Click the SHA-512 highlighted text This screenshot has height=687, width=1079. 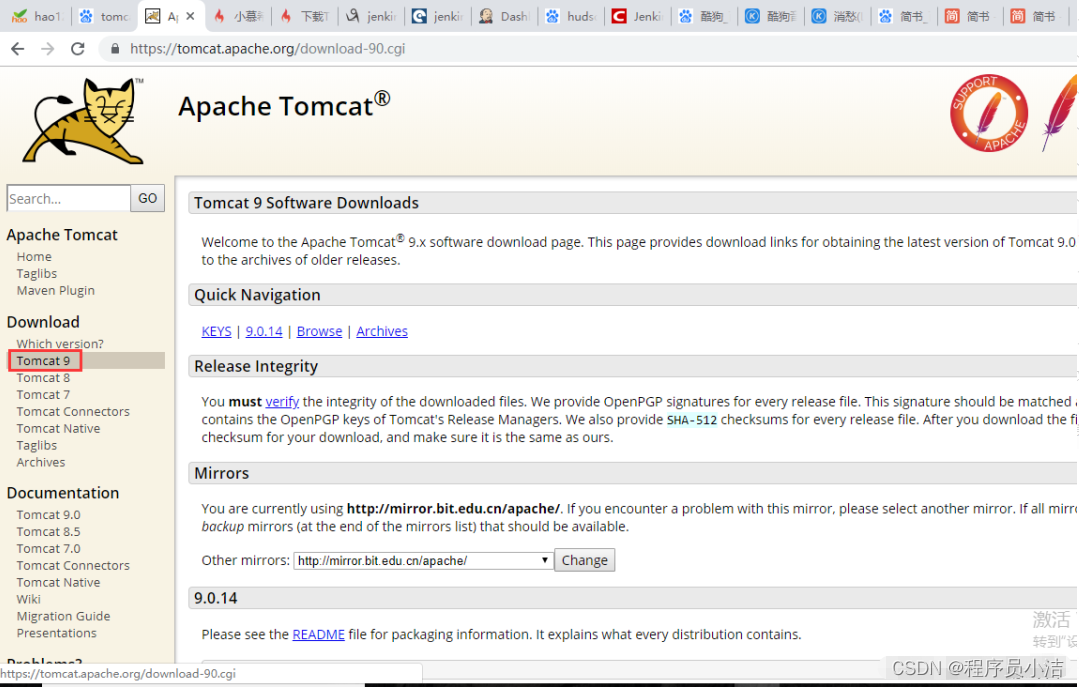(692, 420)
